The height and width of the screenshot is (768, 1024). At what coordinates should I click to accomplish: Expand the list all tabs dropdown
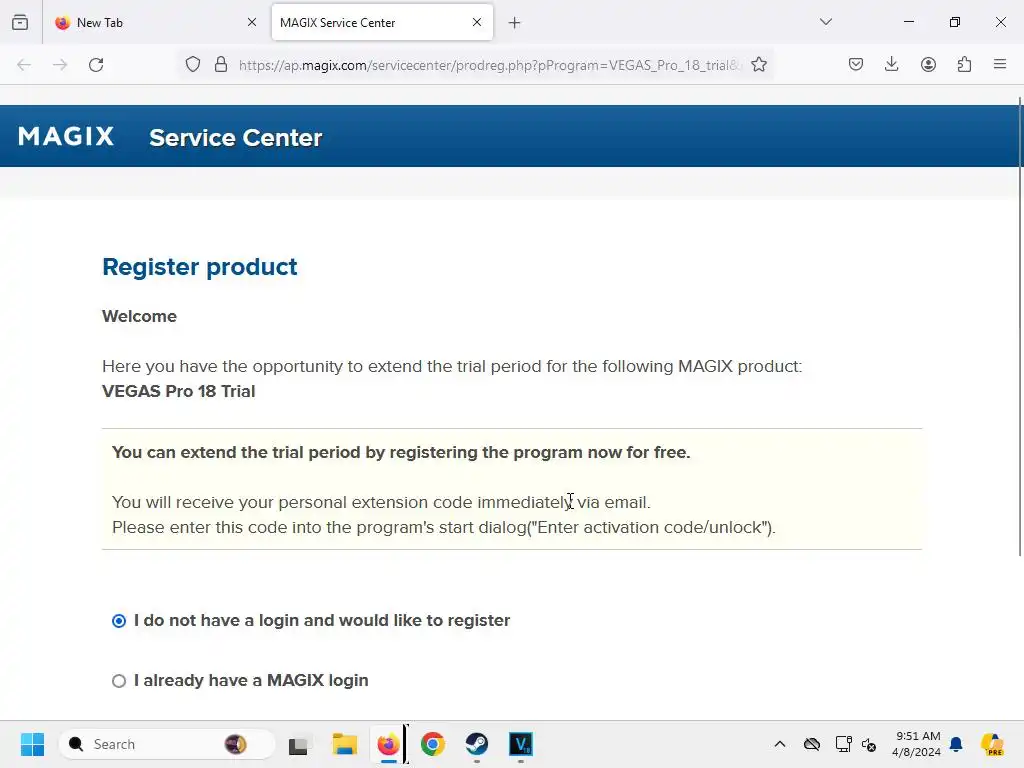825,22
